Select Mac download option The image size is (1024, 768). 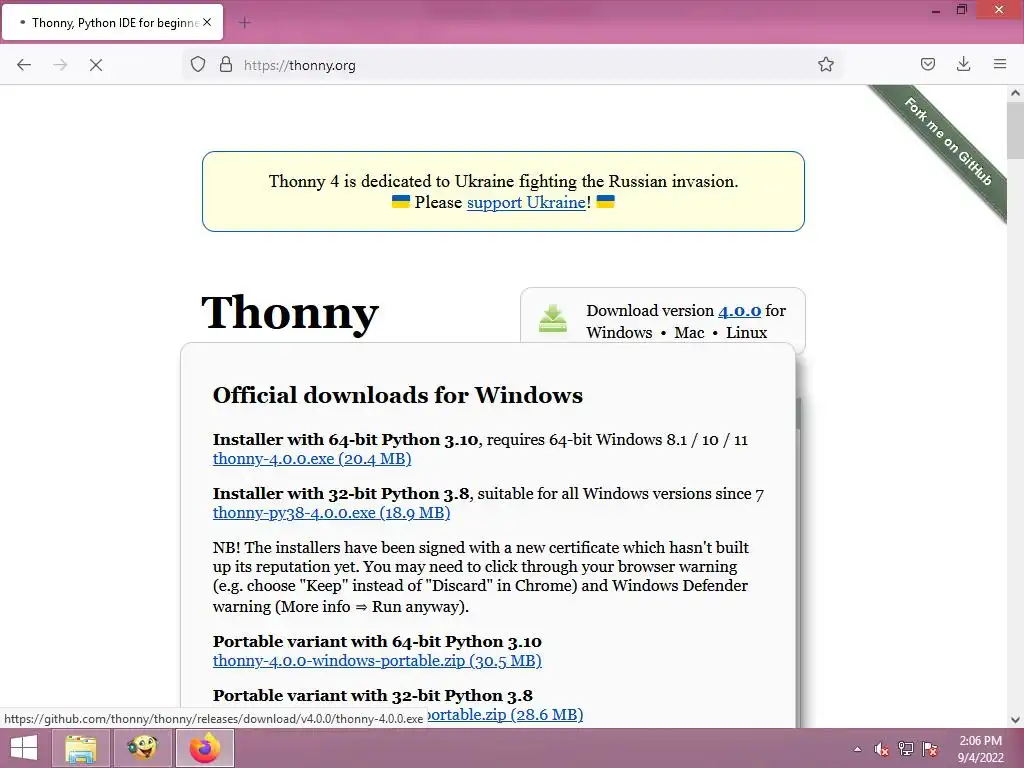click(x=689, y=332)
